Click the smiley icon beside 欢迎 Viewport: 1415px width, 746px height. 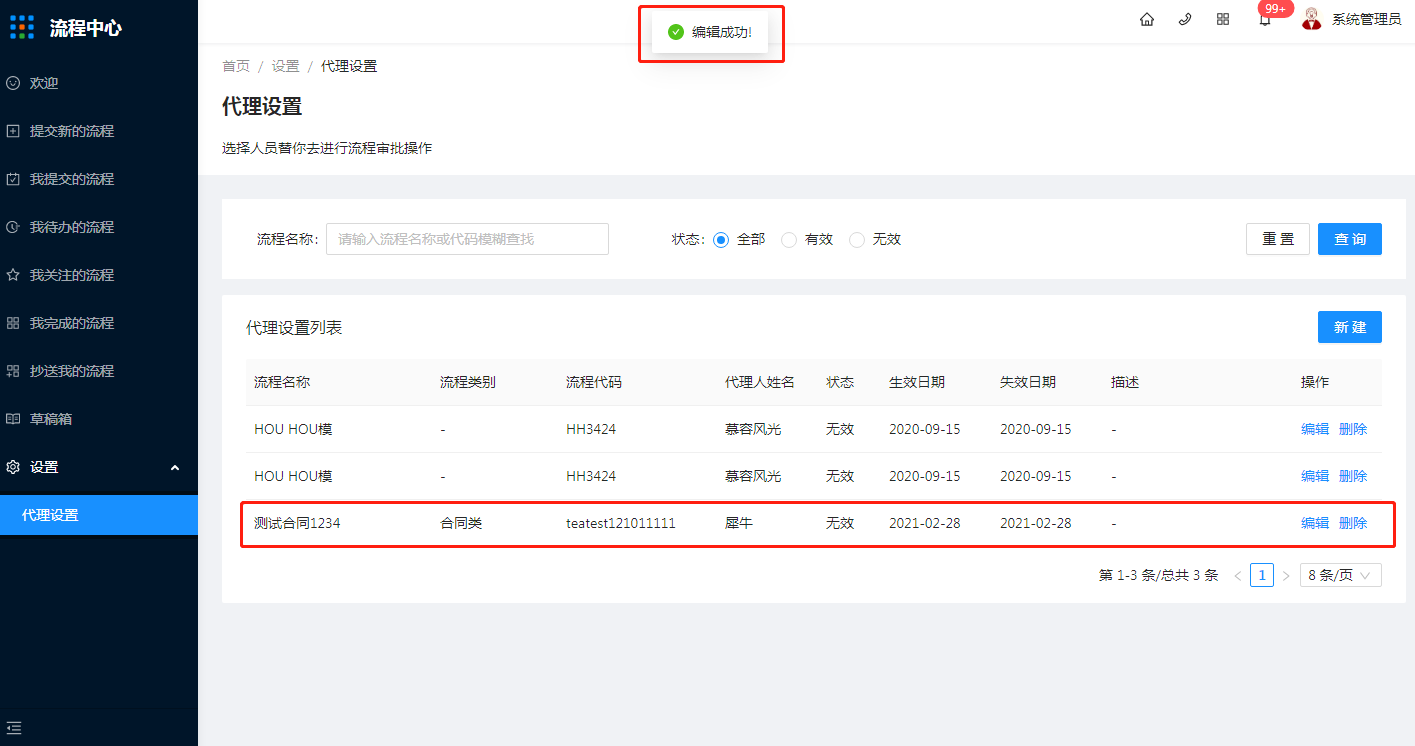tap(13, 83)
